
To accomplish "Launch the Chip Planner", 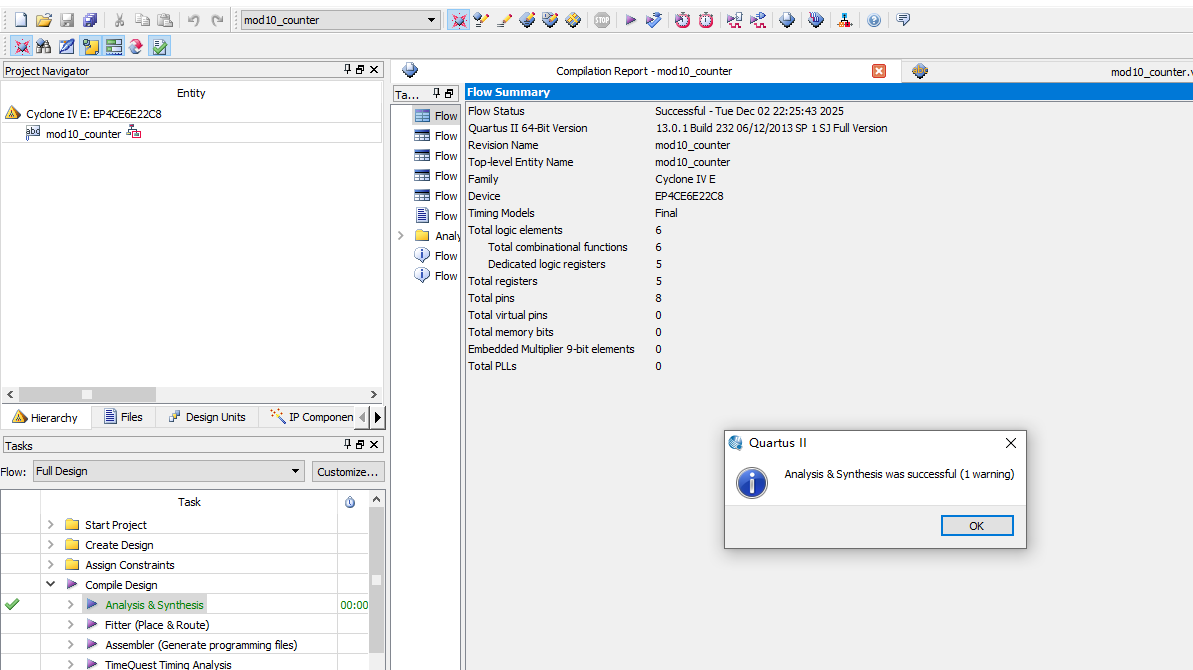I will point(574,20).
